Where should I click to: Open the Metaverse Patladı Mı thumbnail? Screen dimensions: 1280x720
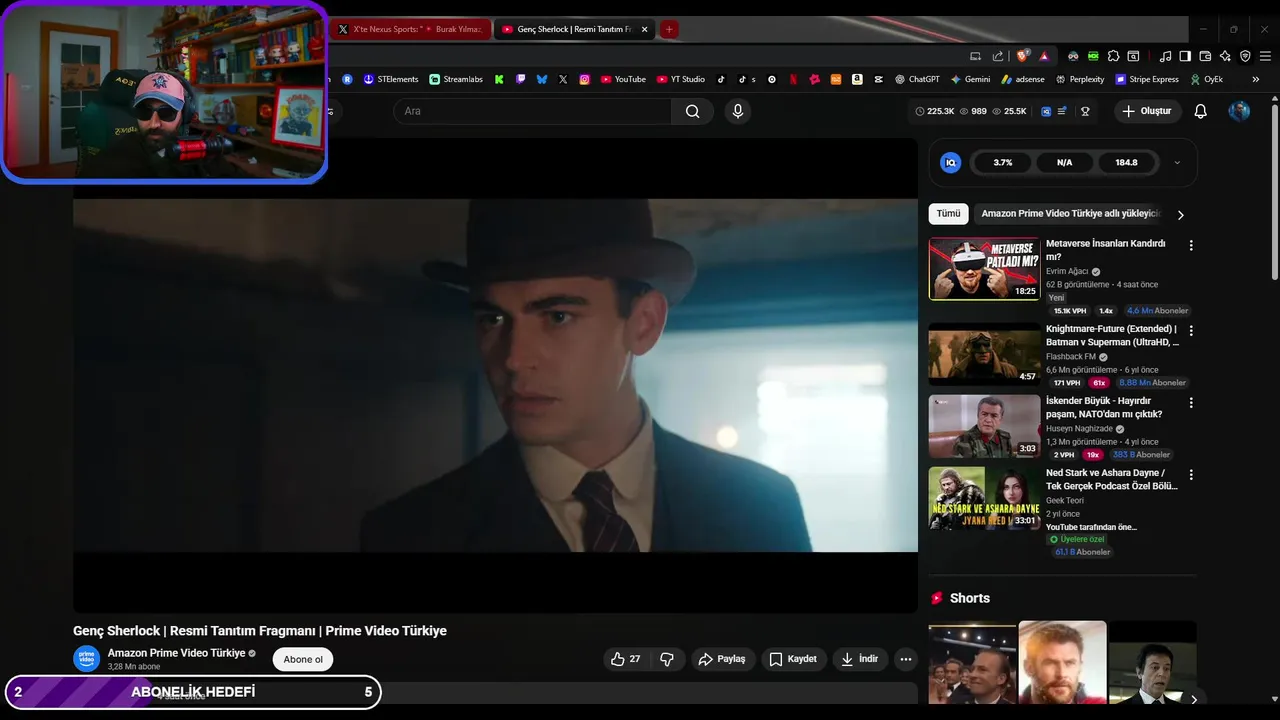pos(985,268)
